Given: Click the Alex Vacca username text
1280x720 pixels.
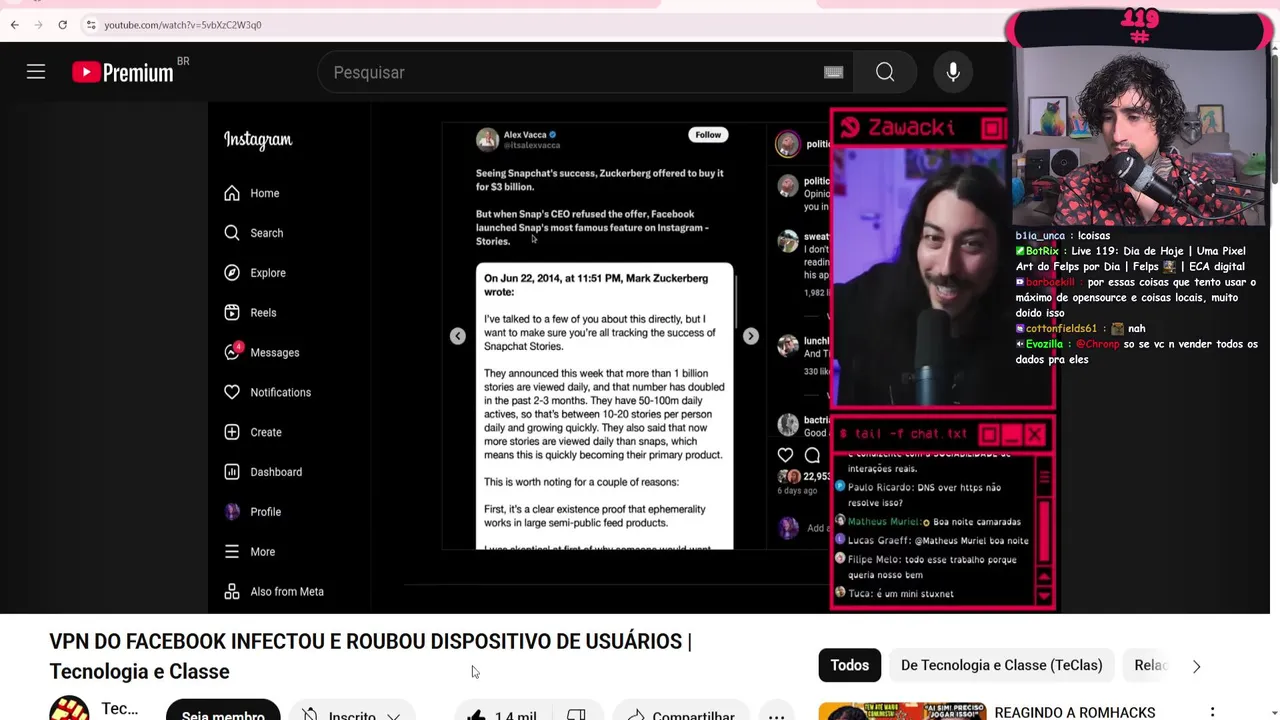Looking at the screenshot, I should click(x=525, y=135).
